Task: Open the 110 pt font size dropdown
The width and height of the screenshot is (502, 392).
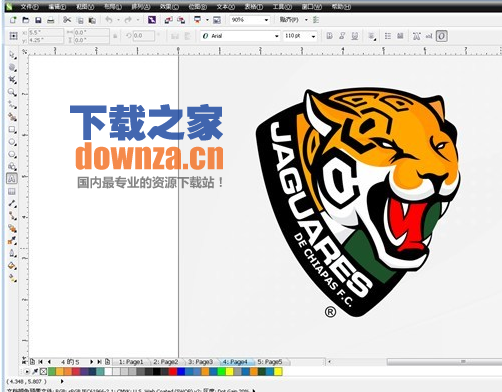Action: (313, 36)
